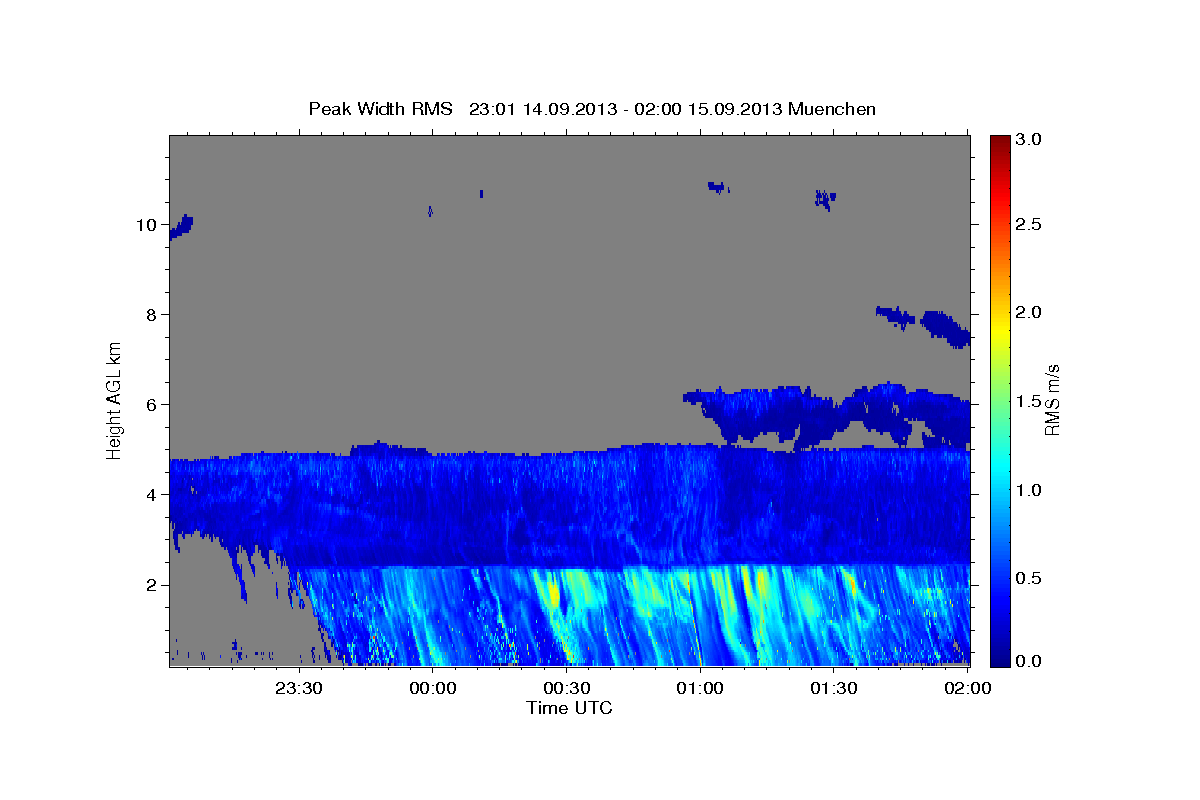Click the colorbar value 0.5
This screenshot has height=800, width=1200.
(x=1030, y=578)
